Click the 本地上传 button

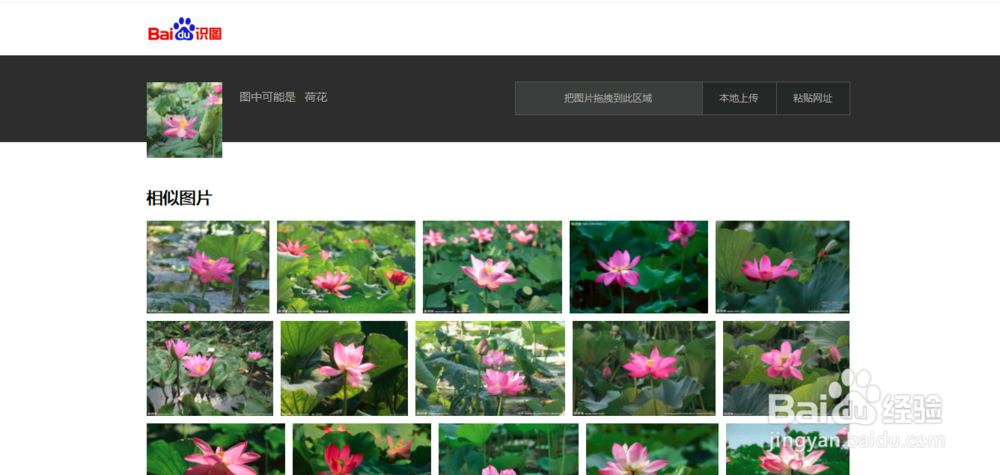(739, 98)
